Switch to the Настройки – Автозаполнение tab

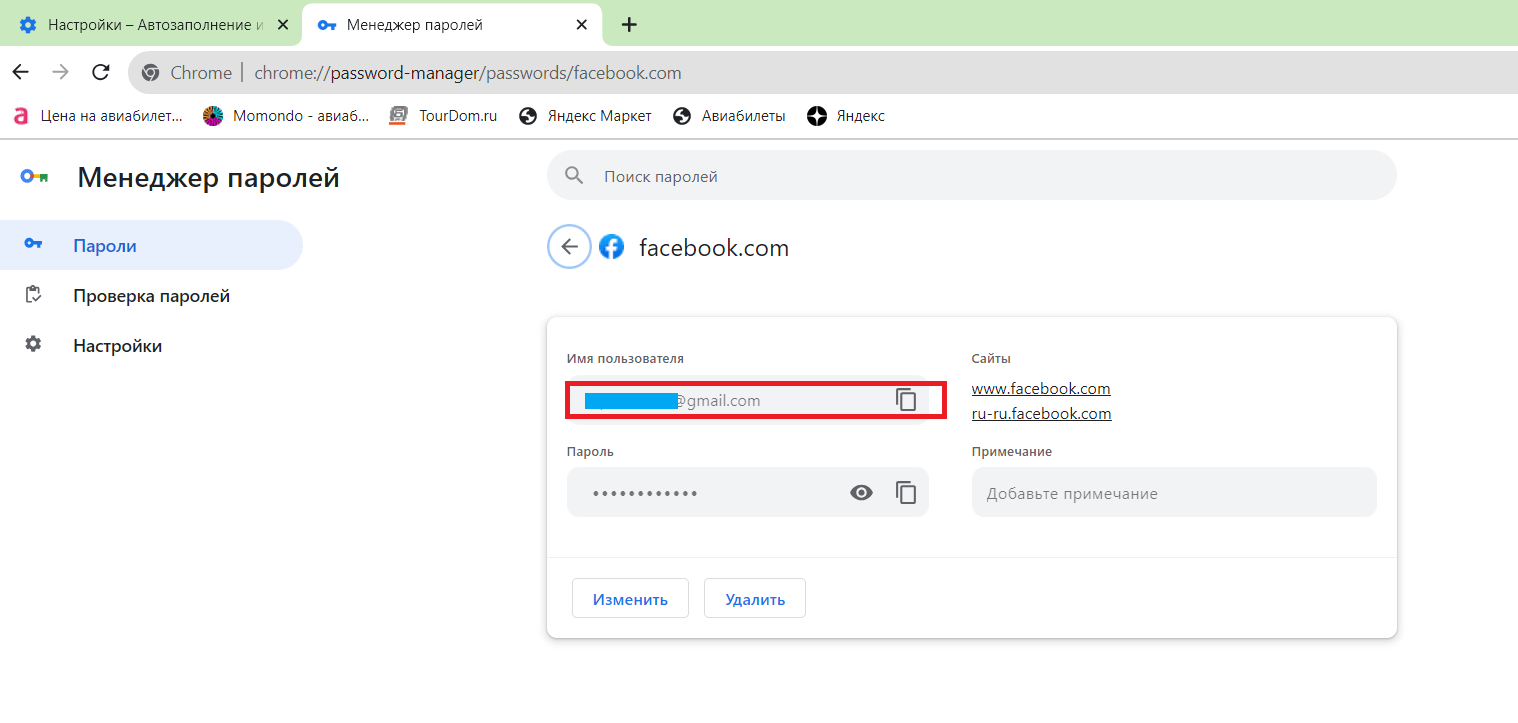(154, 25)
